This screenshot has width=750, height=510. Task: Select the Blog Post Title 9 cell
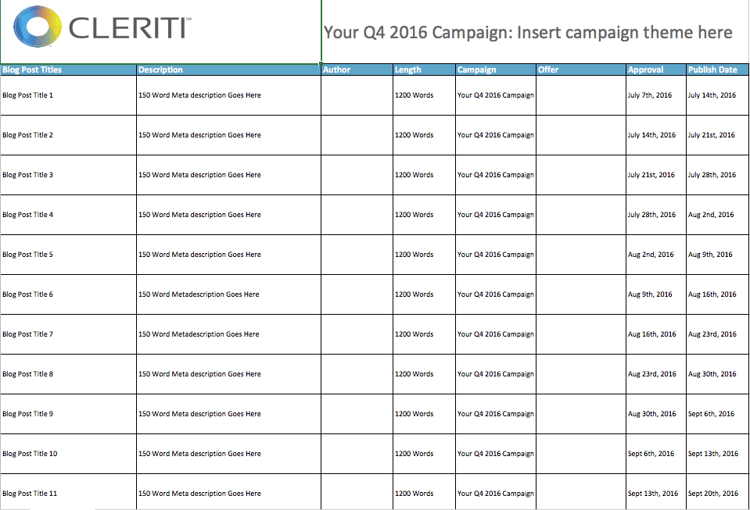click(68, 414)
